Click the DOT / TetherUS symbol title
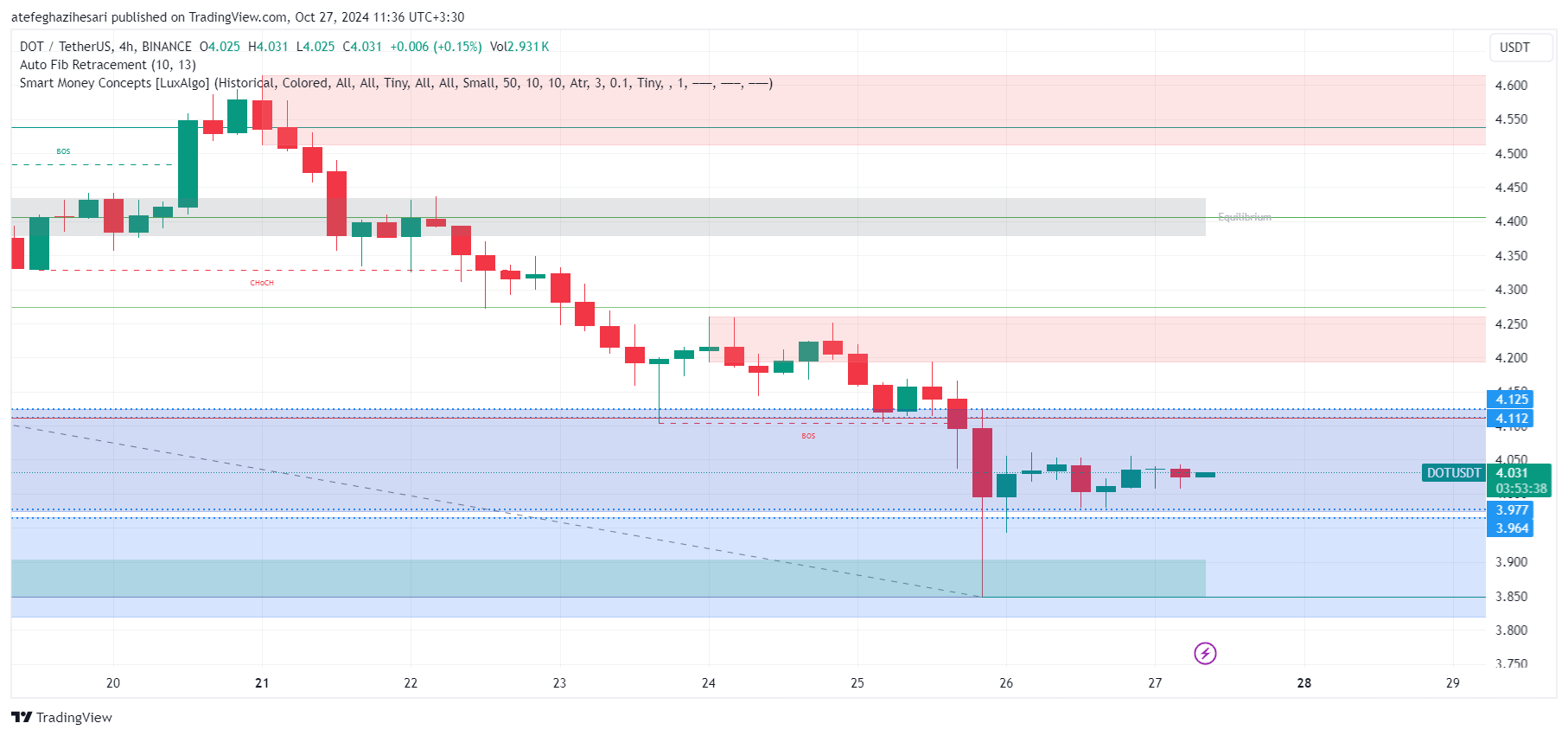Viewport: 1568px width, 736px height. click(x=105, y=47)
